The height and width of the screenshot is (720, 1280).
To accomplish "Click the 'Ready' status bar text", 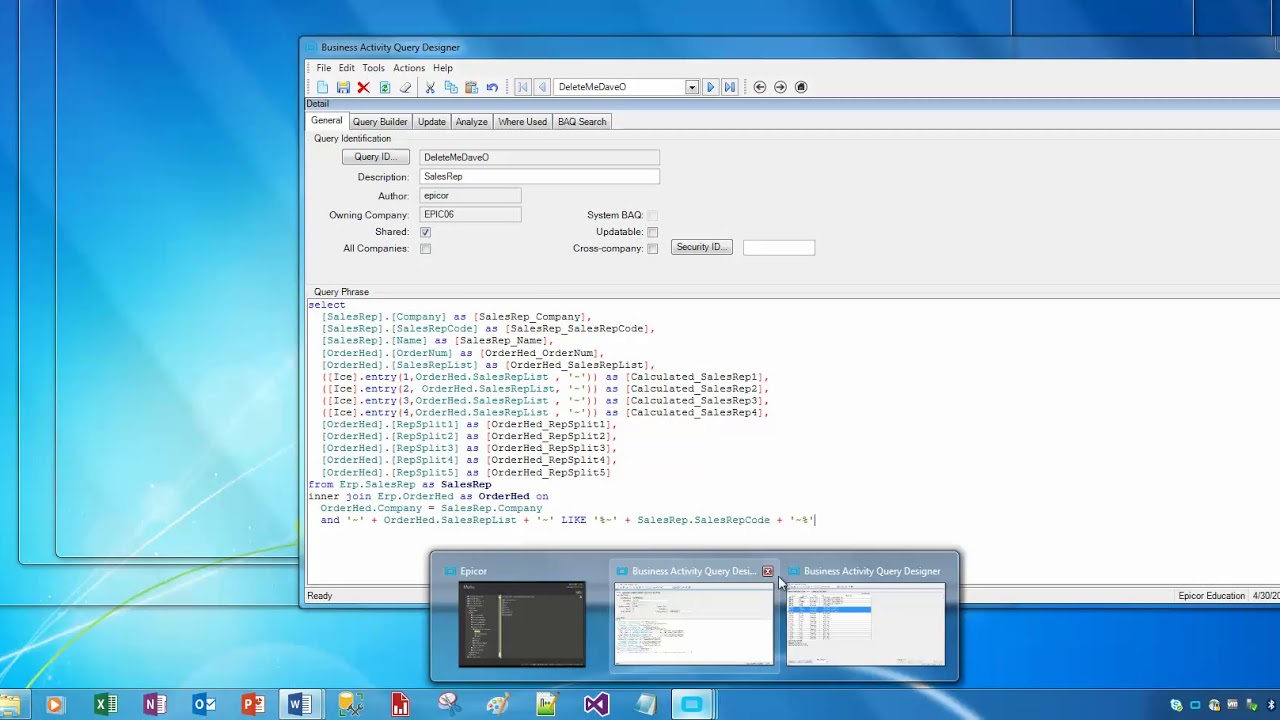I will point(320,596).
